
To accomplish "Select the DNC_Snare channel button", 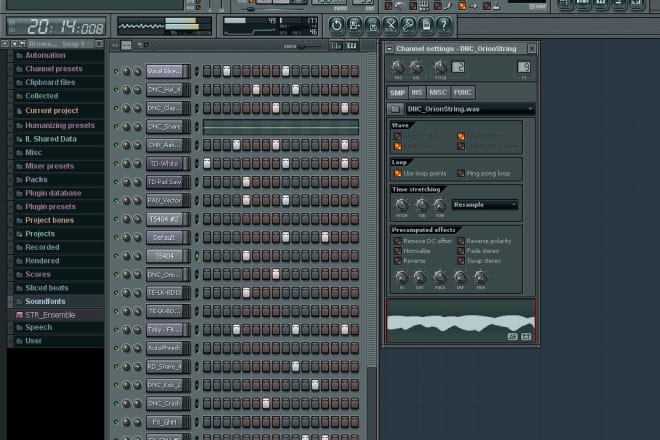I will click(x=165, y=126).
